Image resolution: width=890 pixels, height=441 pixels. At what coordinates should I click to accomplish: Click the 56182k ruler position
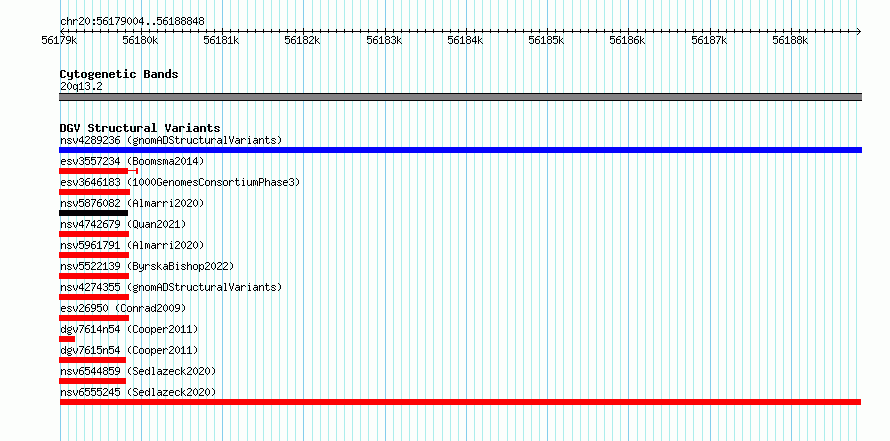[x=303, y=40]
